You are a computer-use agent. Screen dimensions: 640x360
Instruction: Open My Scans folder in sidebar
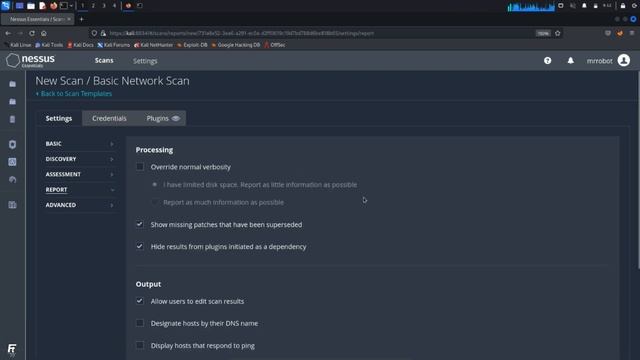click(13, 84)
